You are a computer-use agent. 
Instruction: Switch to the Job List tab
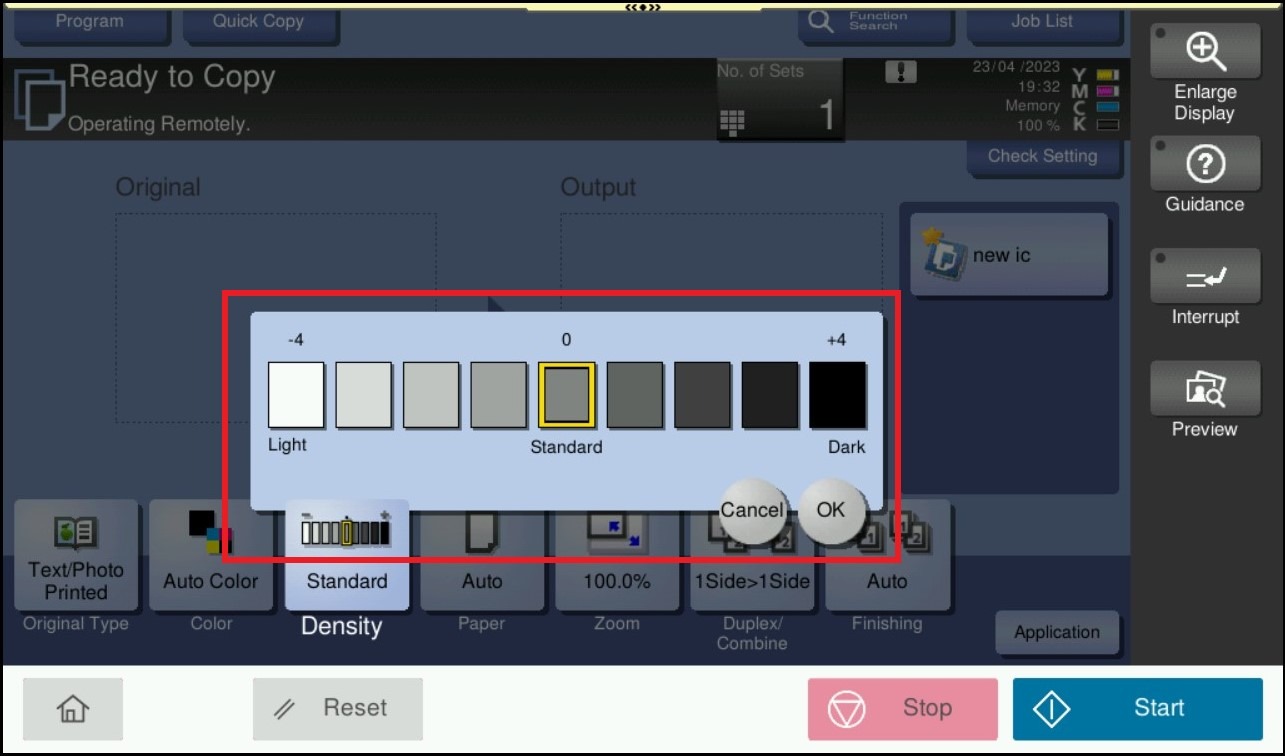tap(1042, 21)
